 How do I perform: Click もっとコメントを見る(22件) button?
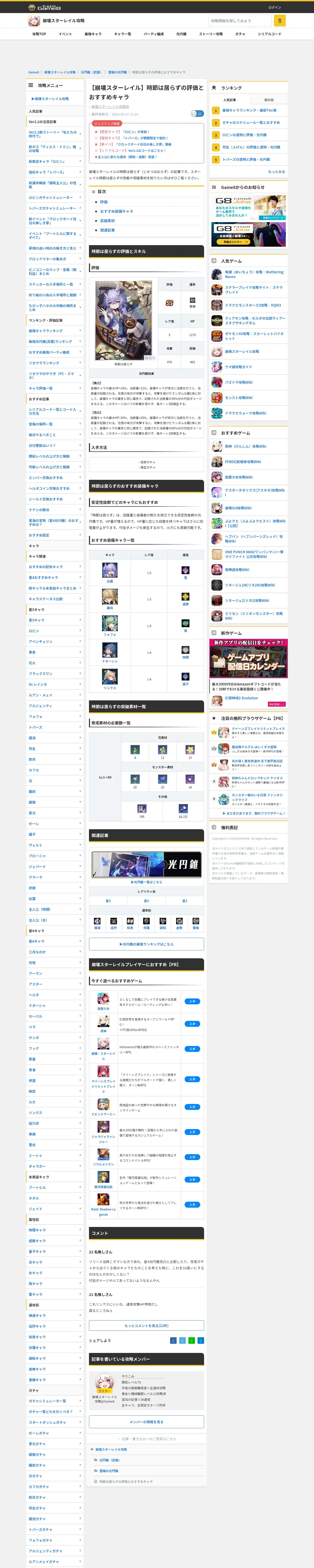click(x=146, y=1326)
